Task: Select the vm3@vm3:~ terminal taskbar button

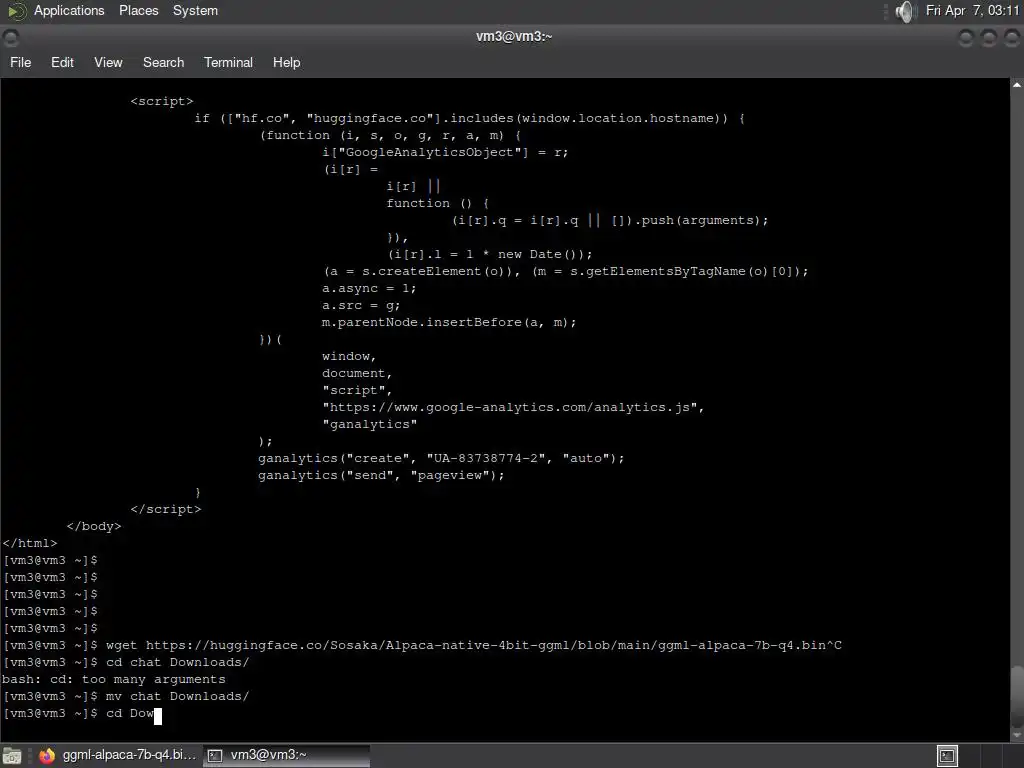Action: 286,755
